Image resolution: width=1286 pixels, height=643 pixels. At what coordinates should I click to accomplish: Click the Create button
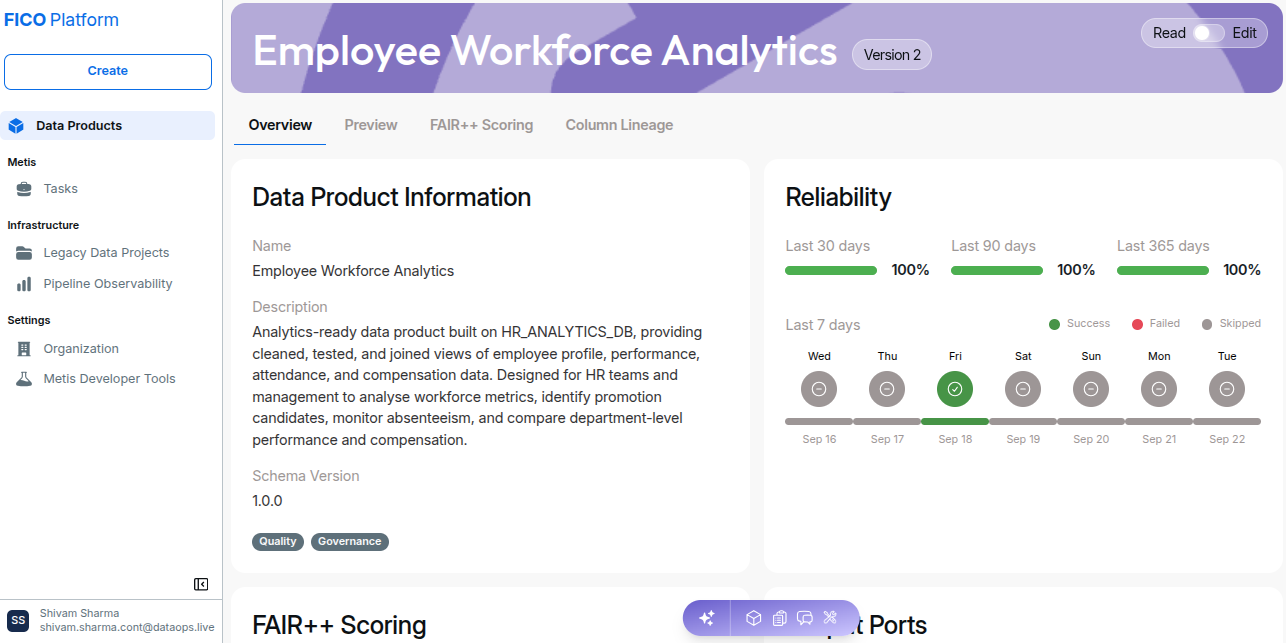108,72
